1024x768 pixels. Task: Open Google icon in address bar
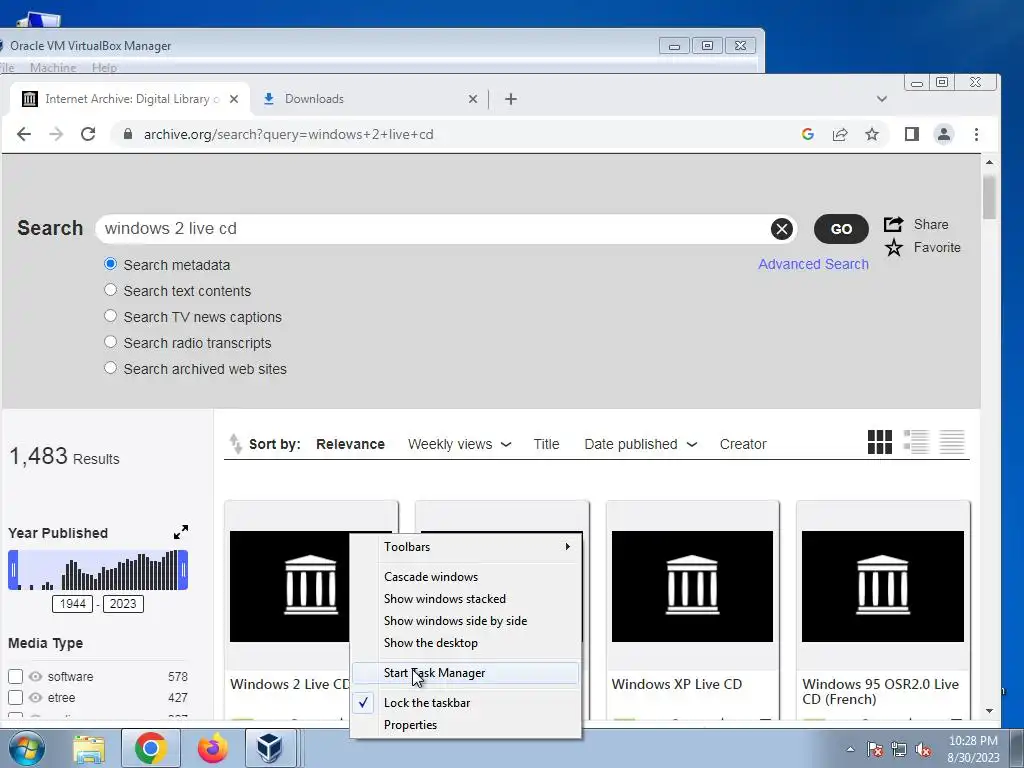808,135
